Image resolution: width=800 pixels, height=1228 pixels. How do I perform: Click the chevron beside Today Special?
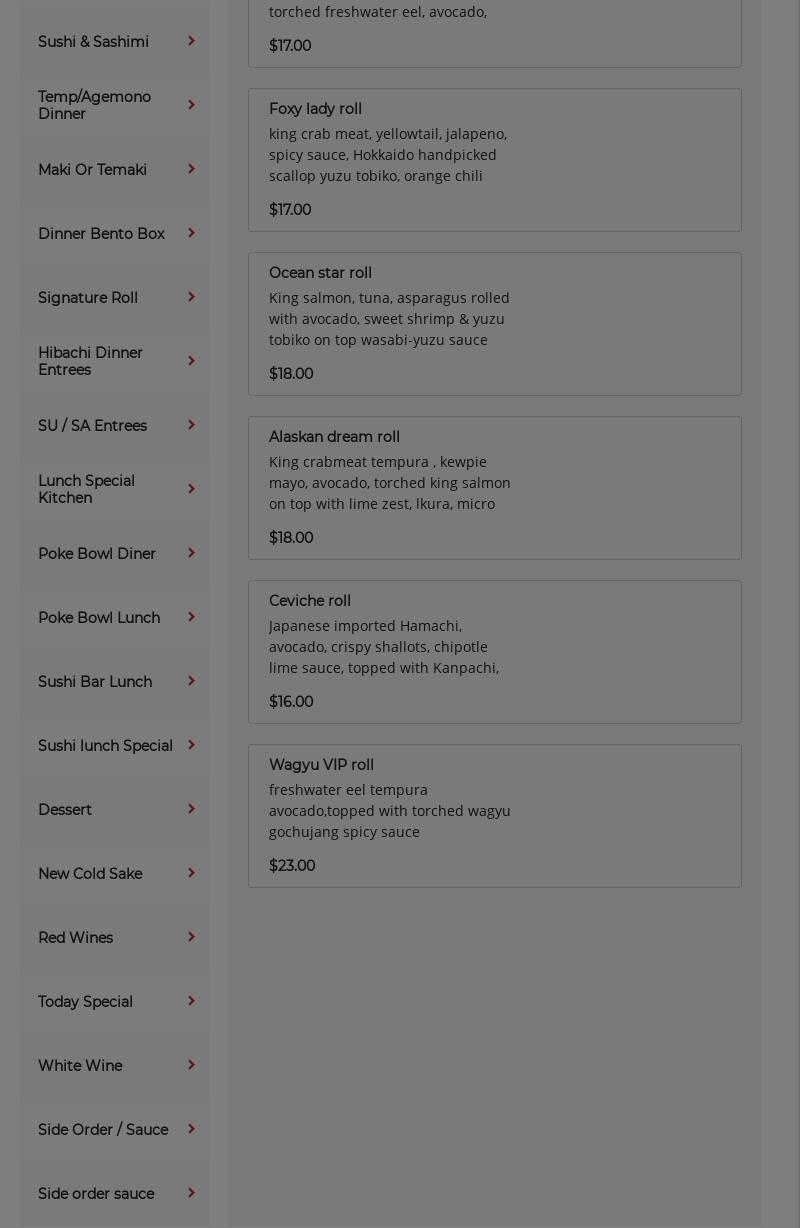coord(191,1001)
